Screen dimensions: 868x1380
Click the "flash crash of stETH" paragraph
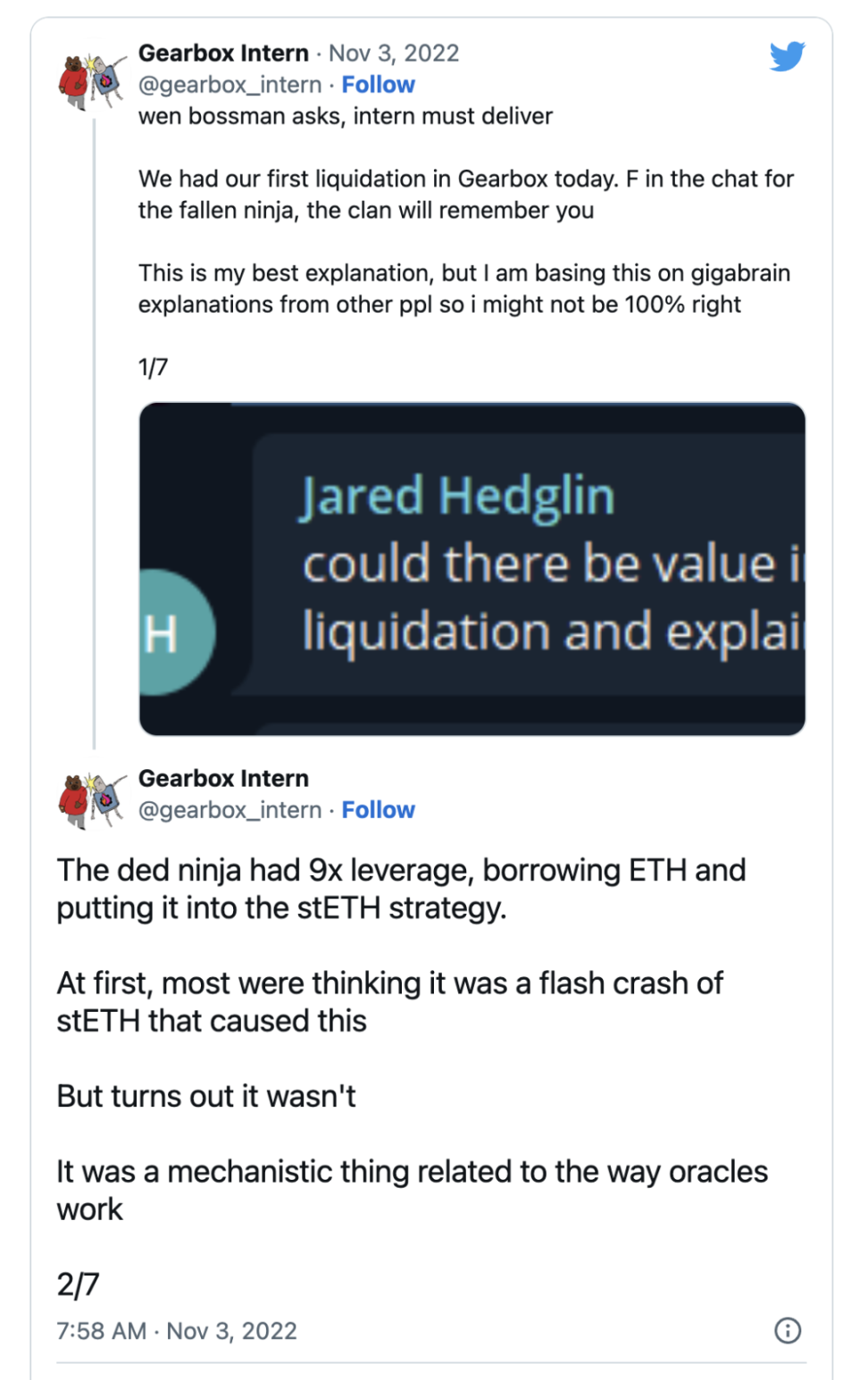389,1001
